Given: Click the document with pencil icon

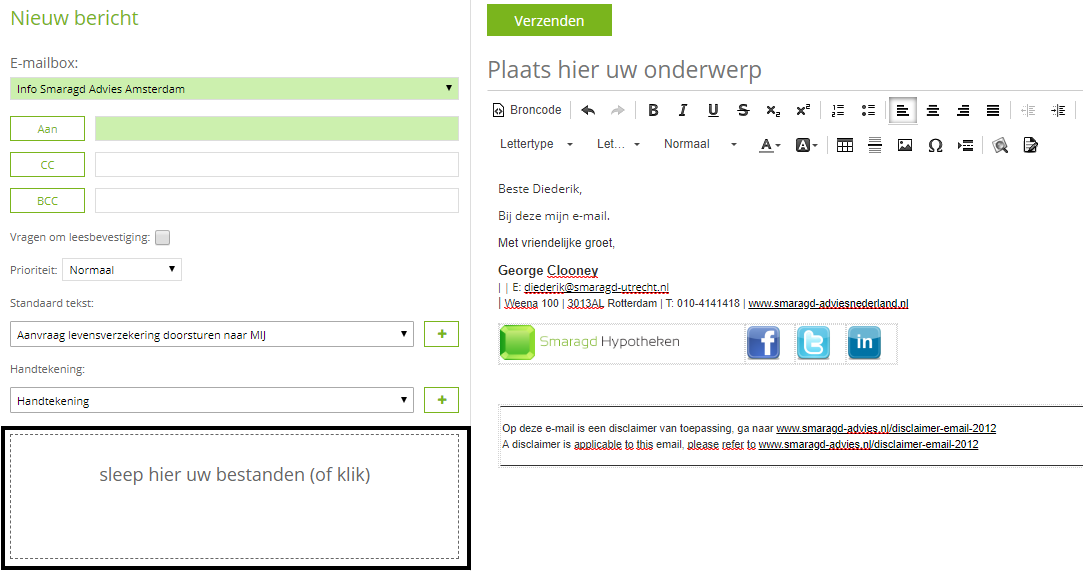Looking at the screenshot, I should tap(1031, 145).
